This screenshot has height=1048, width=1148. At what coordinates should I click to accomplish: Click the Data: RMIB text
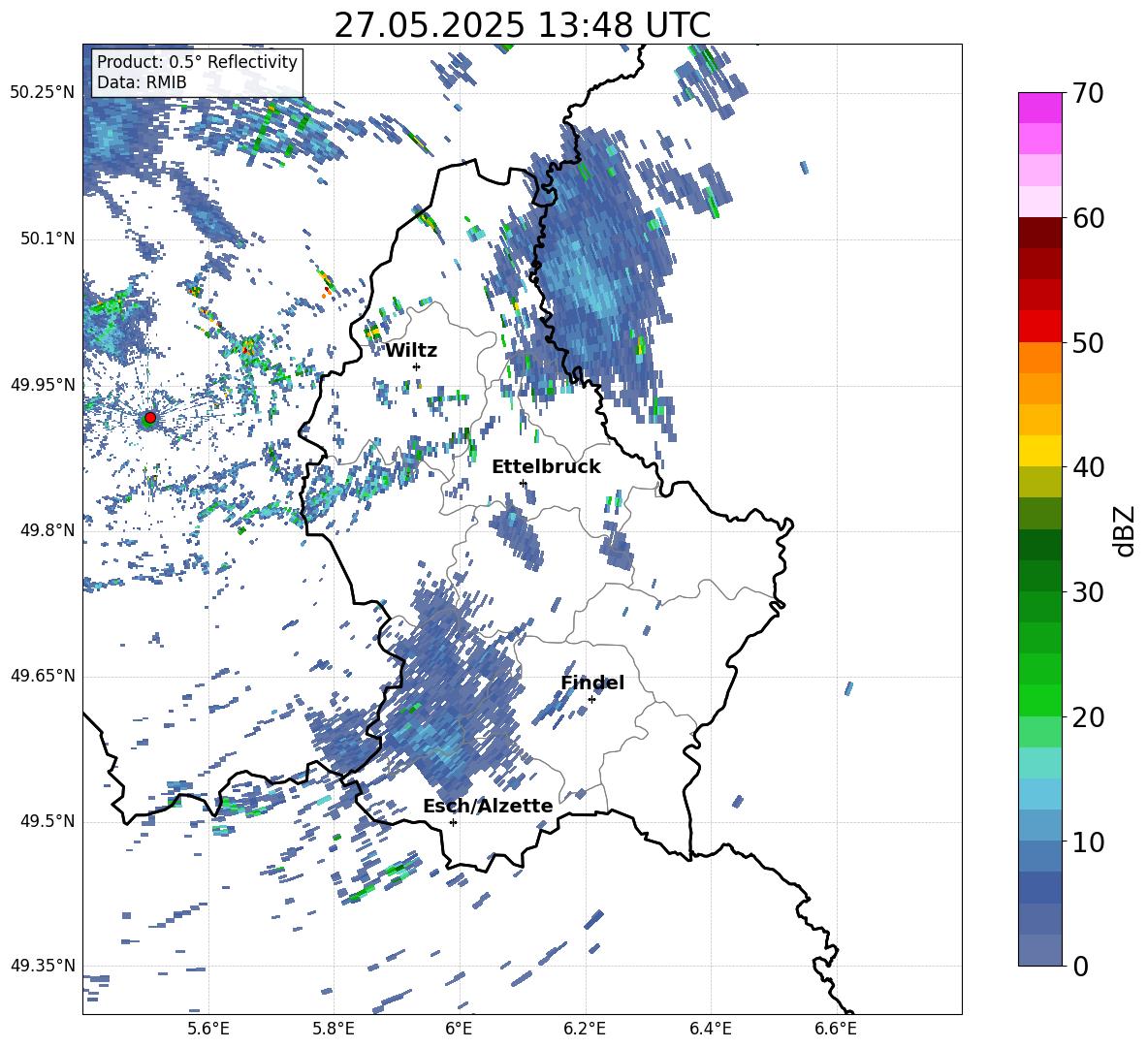142,82
